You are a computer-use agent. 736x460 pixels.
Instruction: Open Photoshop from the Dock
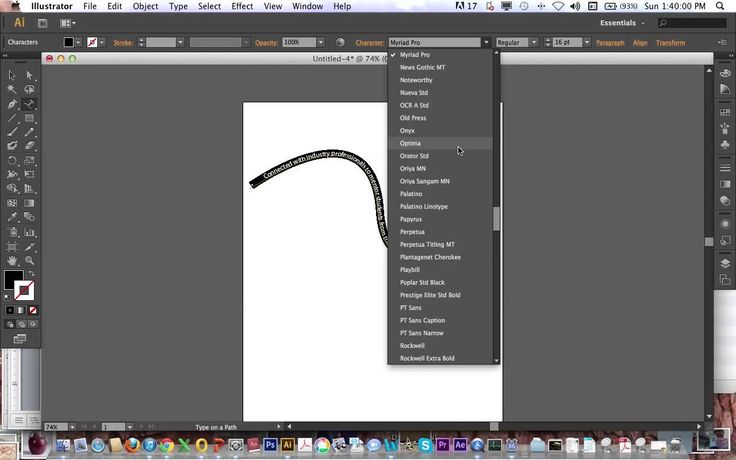coord(270,443)
